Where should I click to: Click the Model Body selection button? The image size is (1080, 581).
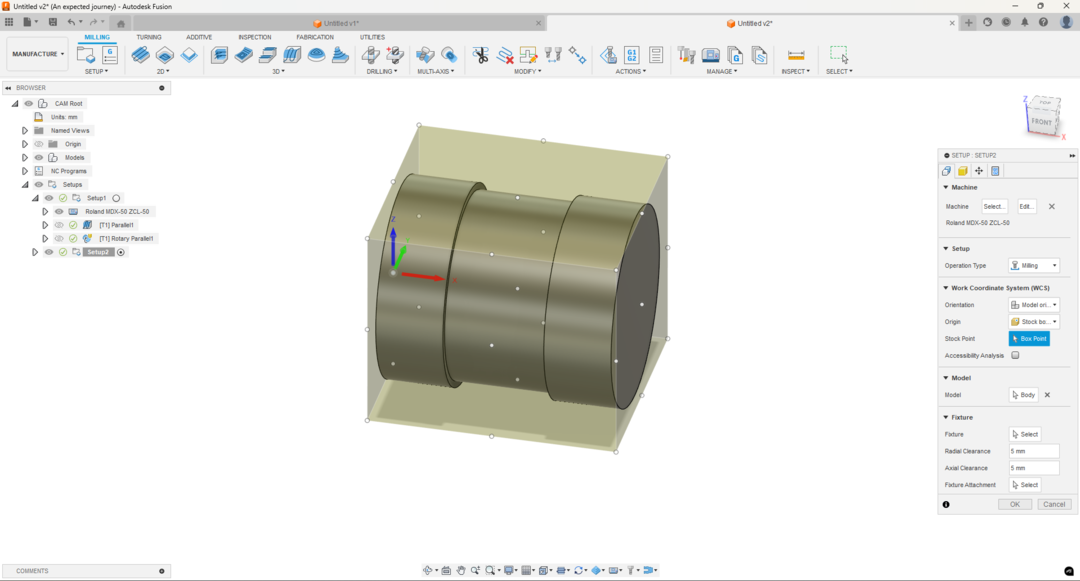point(1023,395)
